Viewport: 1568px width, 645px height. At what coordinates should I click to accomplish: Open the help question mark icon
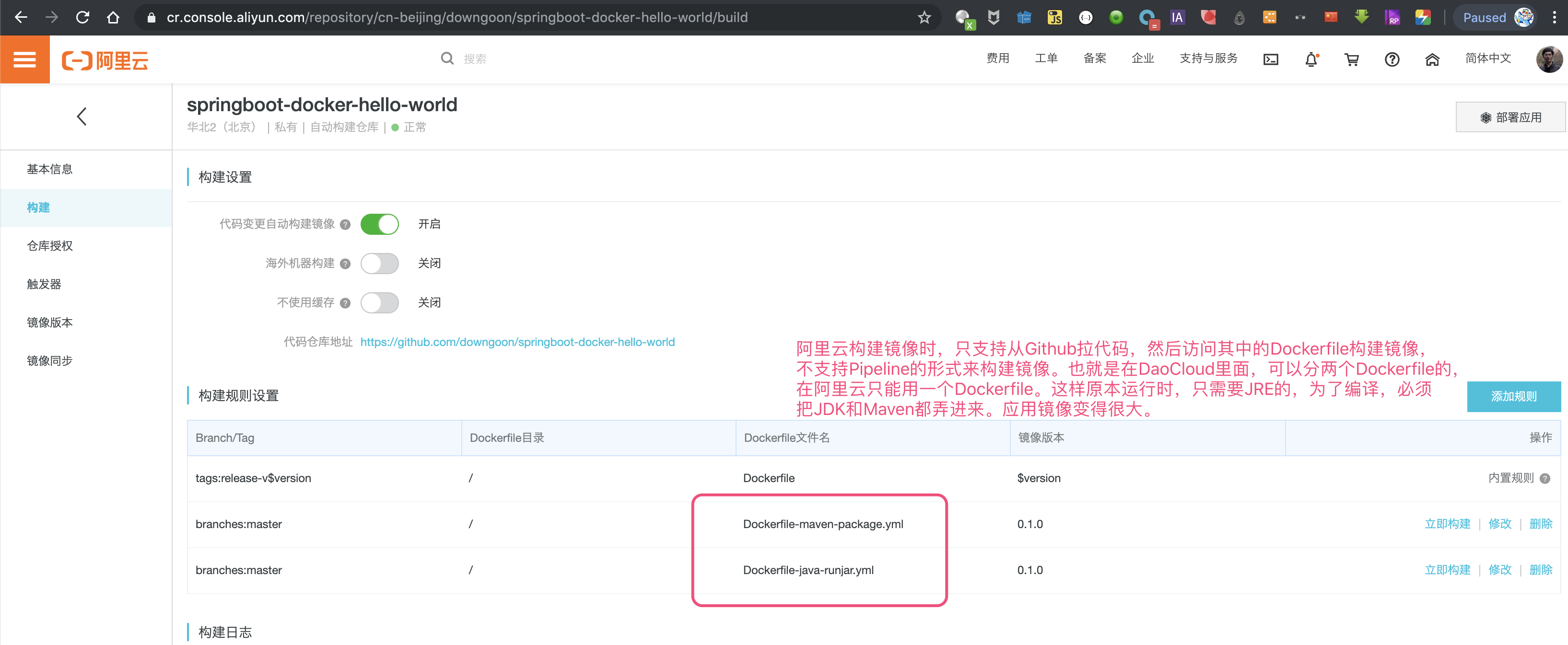(x=1392, y=59)
